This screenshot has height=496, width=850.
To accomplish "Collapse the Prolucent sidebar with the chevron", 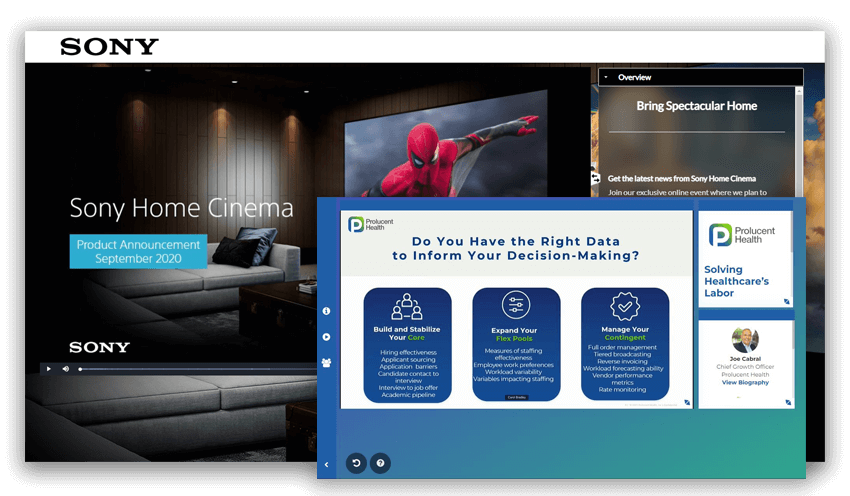I will [326, 465].
